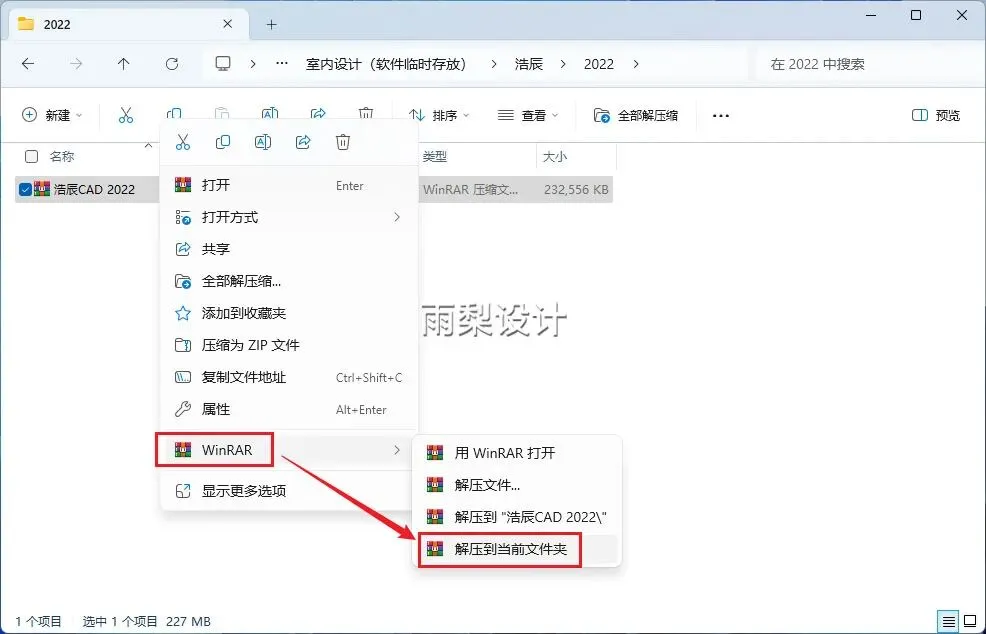The height and width of the screenshot is (634, 986).
Task: Click the 室内设计 breadcrumb folder
Action: (x=386, y=64)
